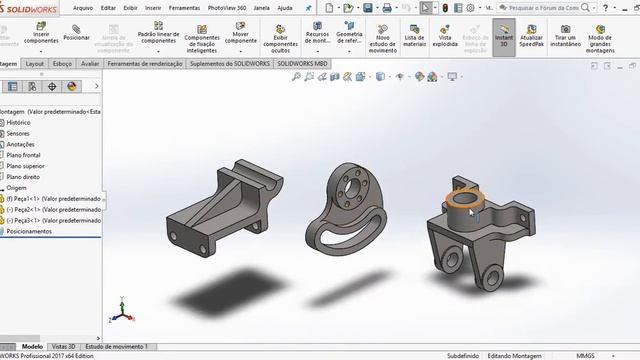The height and width of the screenshot is (360, 640).
Task: Open the Ferramentas menu
Action: coord(184,8)
